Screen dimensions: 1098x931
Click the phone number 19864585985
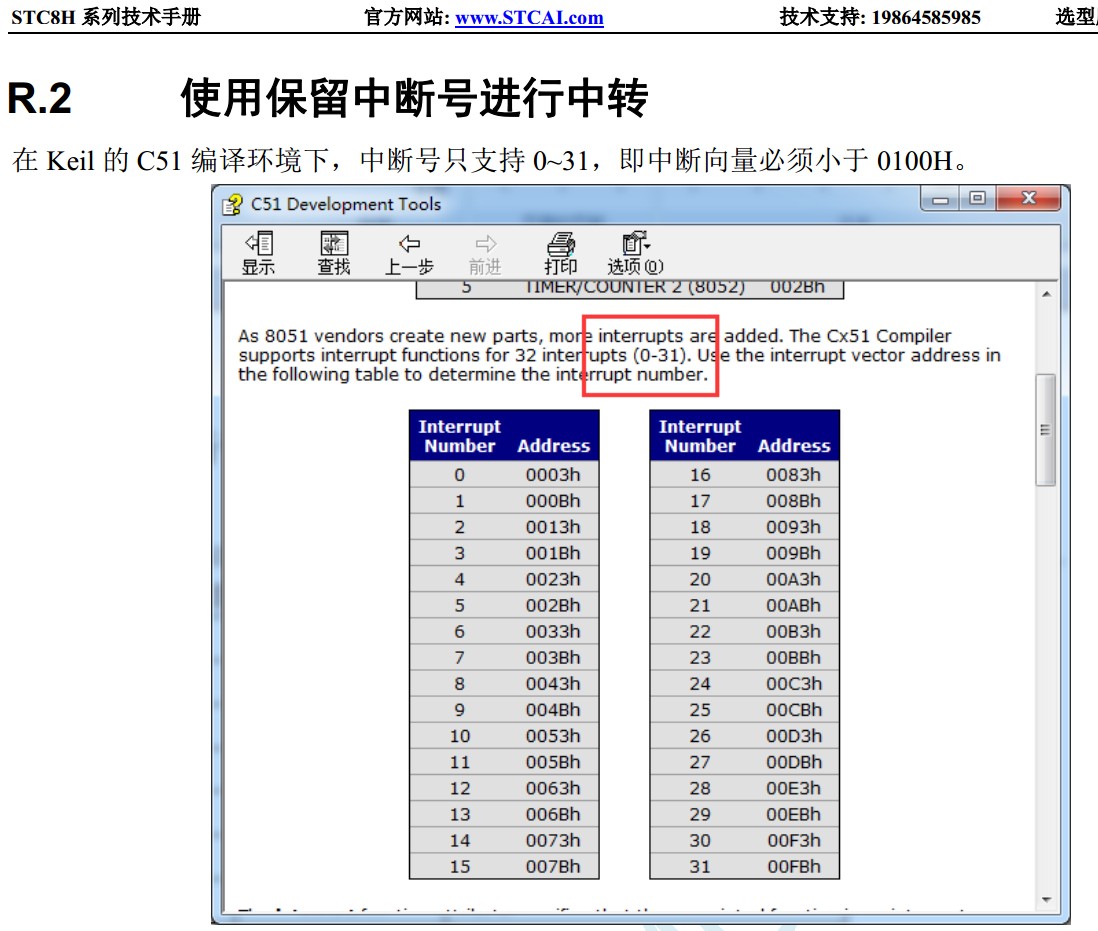coord(926,18)
